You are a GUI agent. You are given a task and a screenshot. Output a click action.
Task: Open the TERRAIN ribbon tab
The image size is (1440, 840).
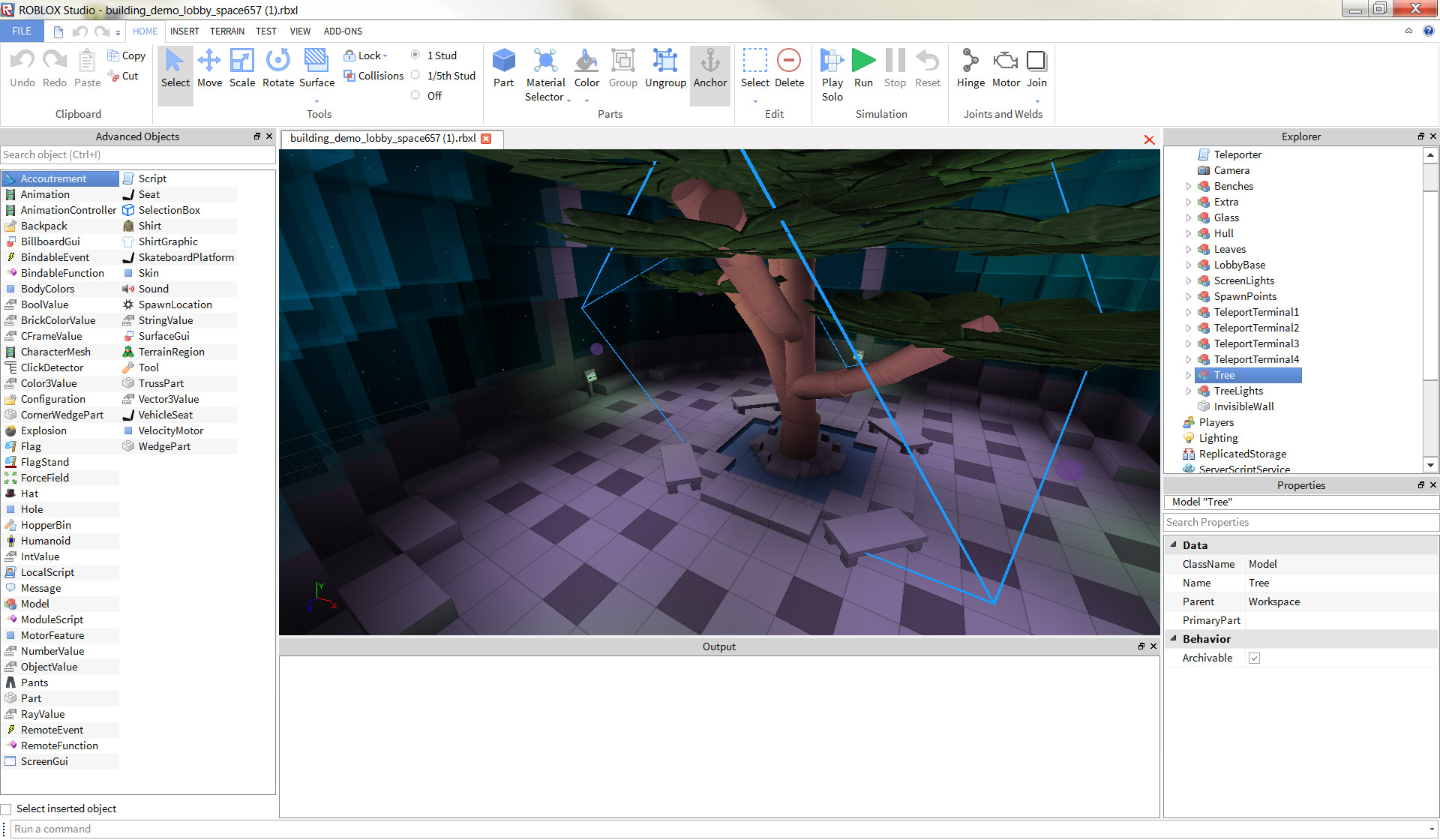point(226,31)
